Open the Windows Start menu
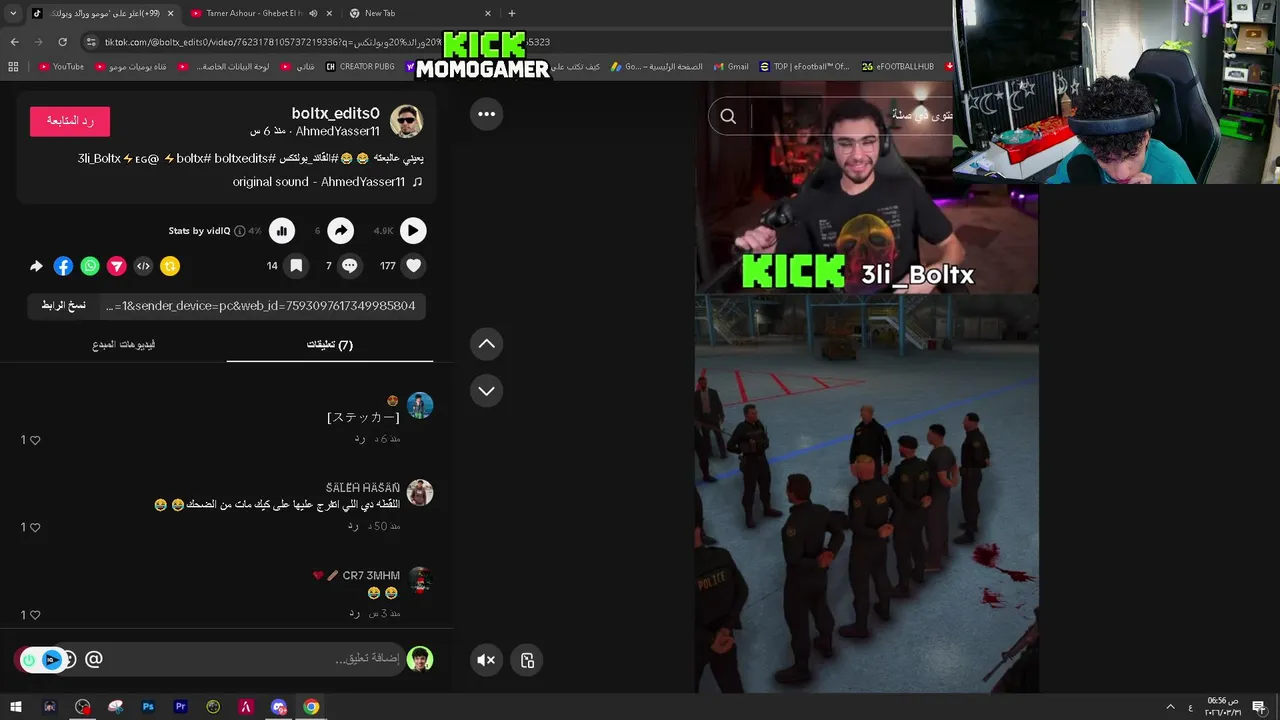Screen dimensions: 1280x720 [x=16, y=707]
